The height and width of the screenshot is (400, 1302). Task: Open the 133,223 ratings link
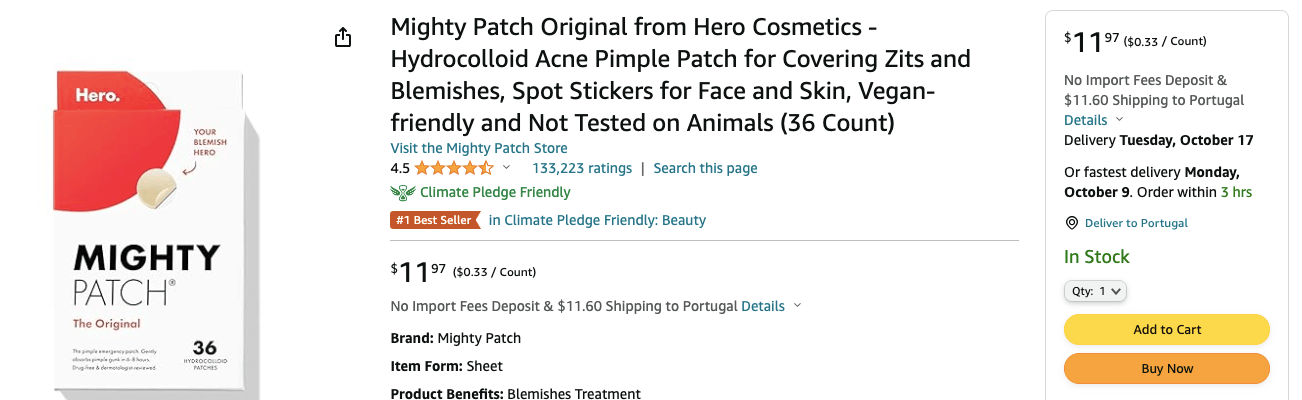click(581, 168)
